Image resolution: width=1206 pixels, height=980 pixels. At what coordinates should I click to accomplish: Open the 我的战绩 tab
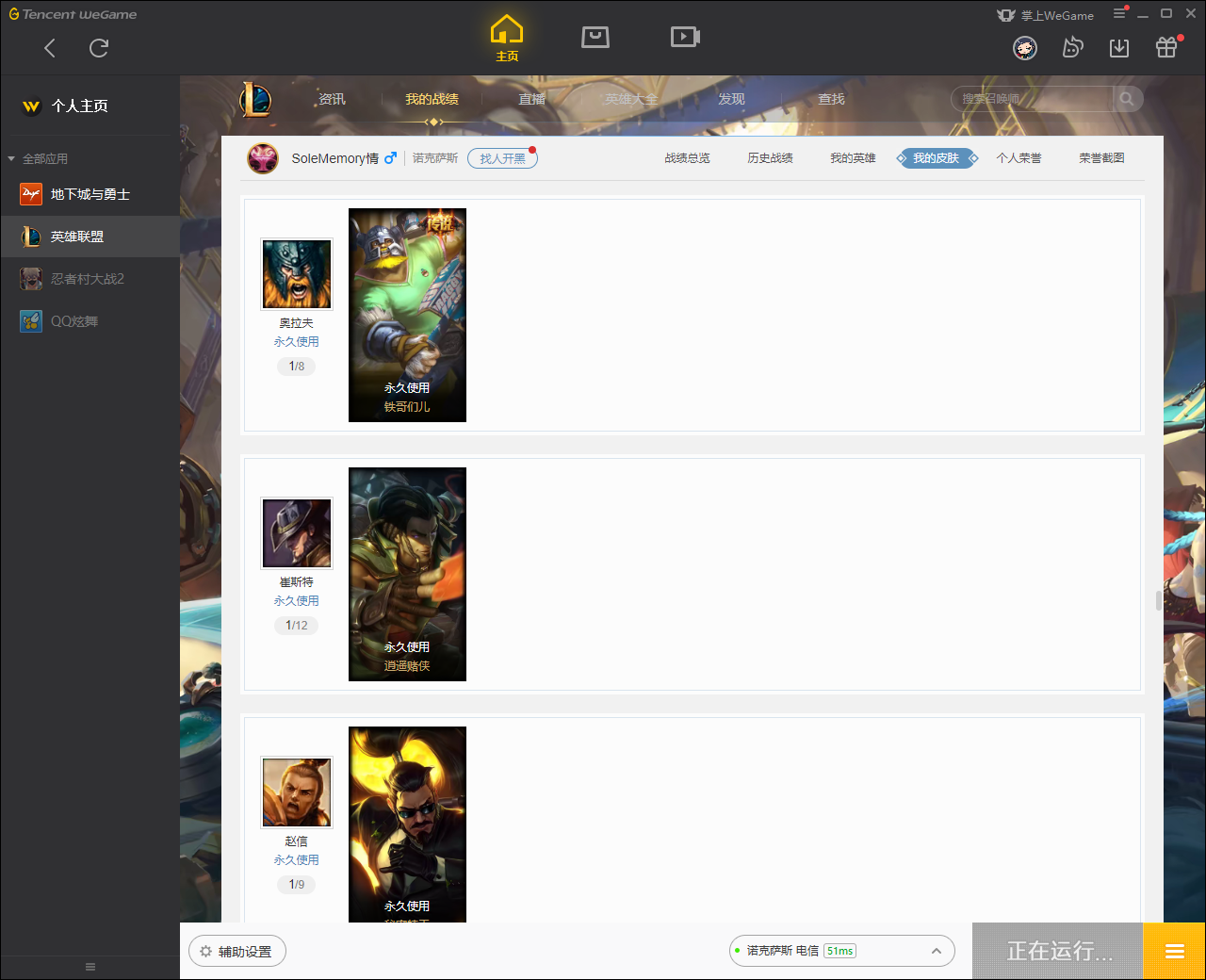click(432, 99)
